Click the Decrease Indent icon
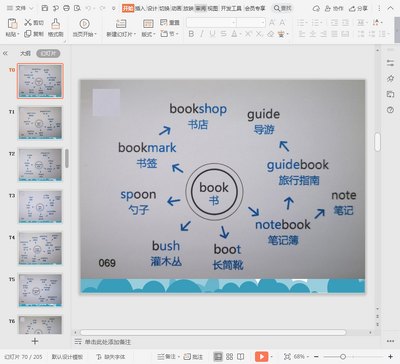This screenshot has height=364, width=400. coord(334,23)
